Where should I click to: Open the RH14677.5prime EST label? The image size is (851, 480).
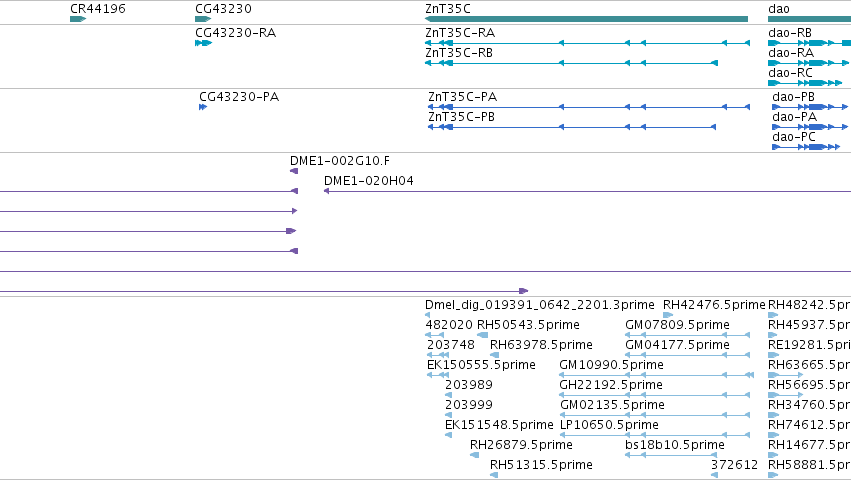coord(809,445)
